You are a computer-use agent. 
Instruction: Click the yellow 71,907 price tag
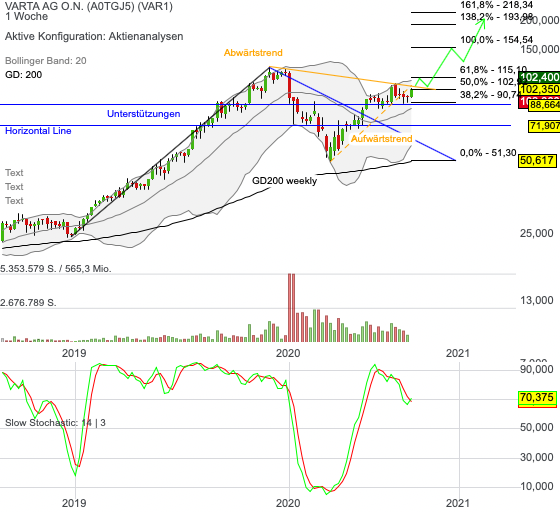[x=544, y=126]
